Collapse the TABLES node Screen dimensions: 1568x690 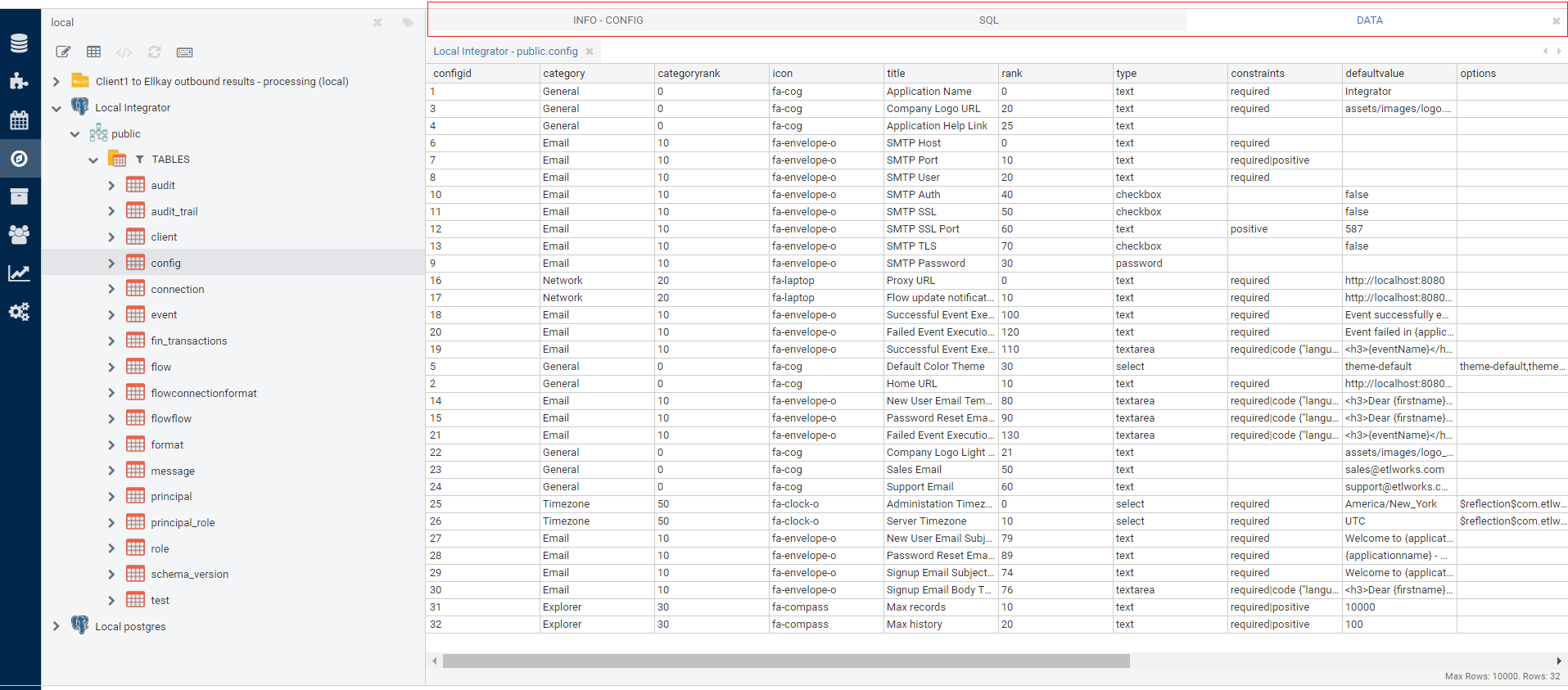pos(93,160)
